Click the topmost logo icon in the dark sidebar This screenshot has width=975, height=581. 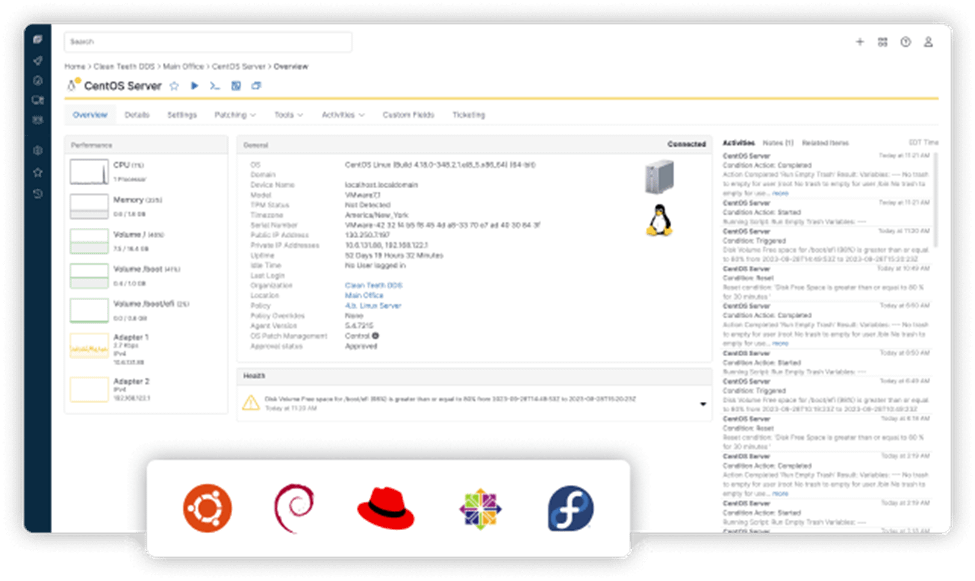(x=37, y=40)
